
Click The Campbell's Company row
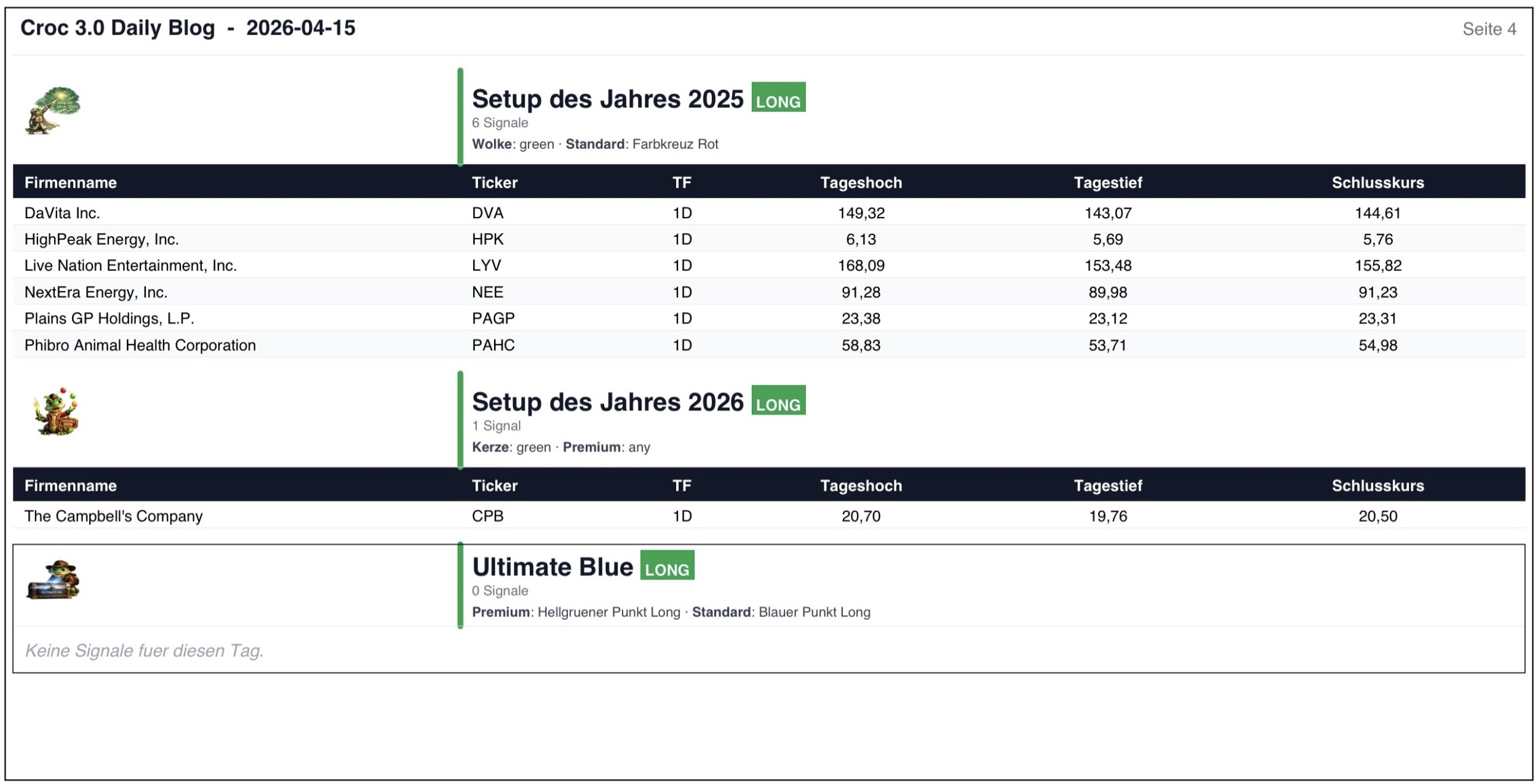click(113, 516)
